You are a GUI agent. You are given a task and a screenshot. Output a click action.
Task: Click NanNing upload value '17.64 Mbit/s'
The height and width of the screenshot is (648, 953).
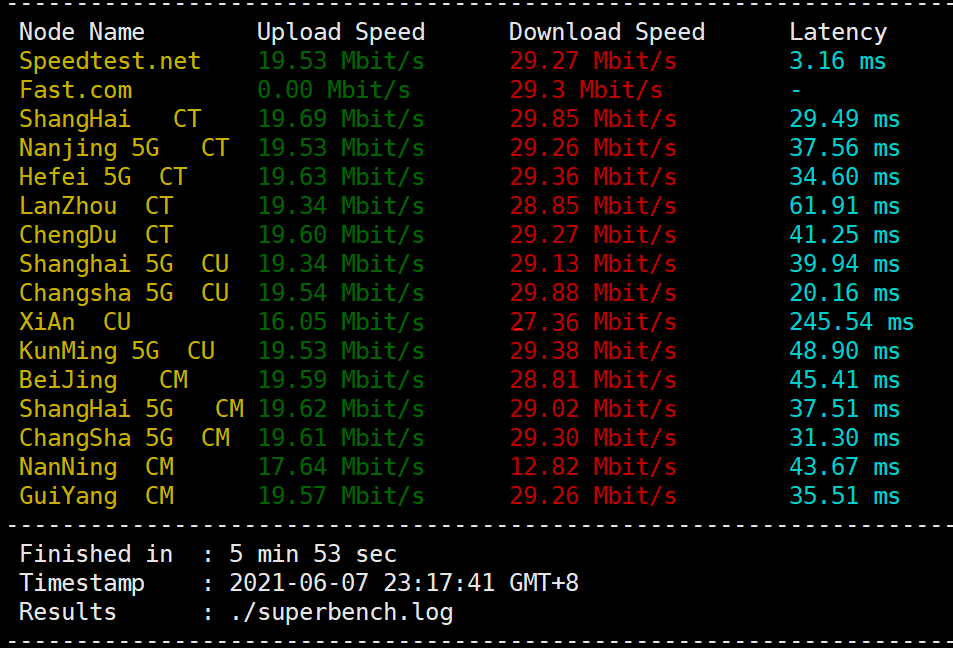(x=341, y=467)
